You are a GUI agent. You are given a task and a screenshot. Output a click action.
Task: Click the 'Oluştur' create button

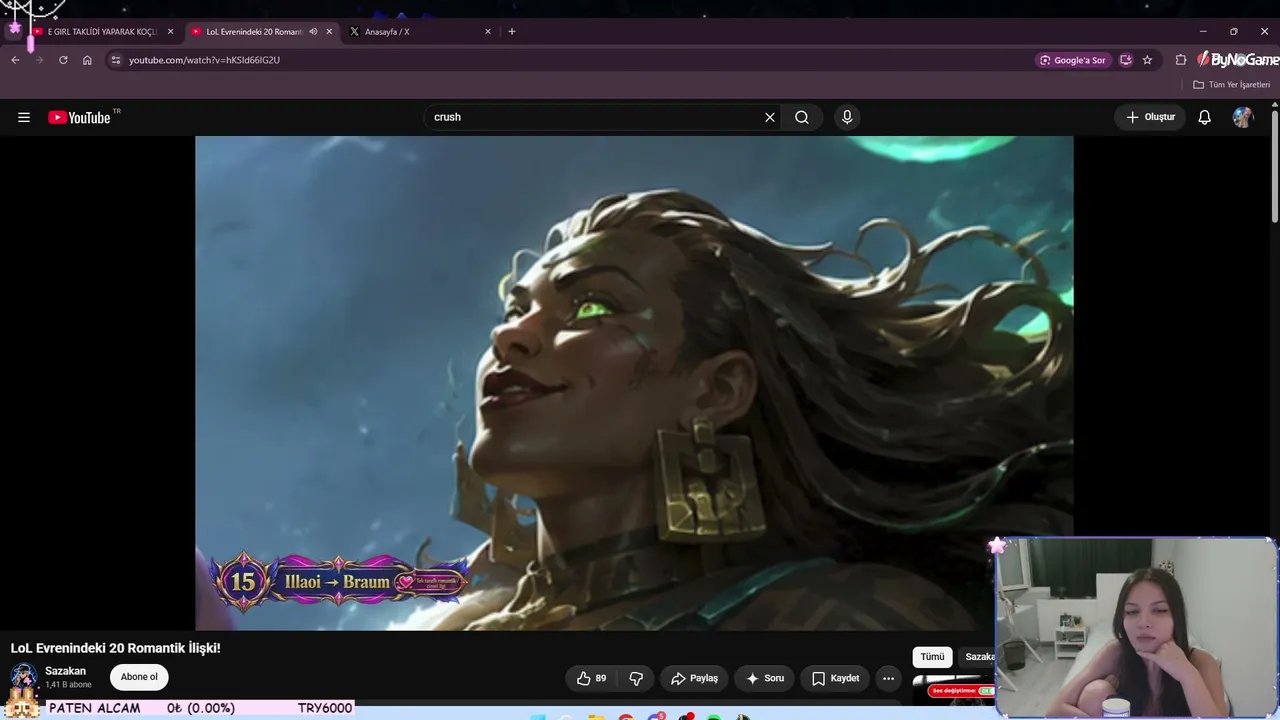pos(1150,117)
